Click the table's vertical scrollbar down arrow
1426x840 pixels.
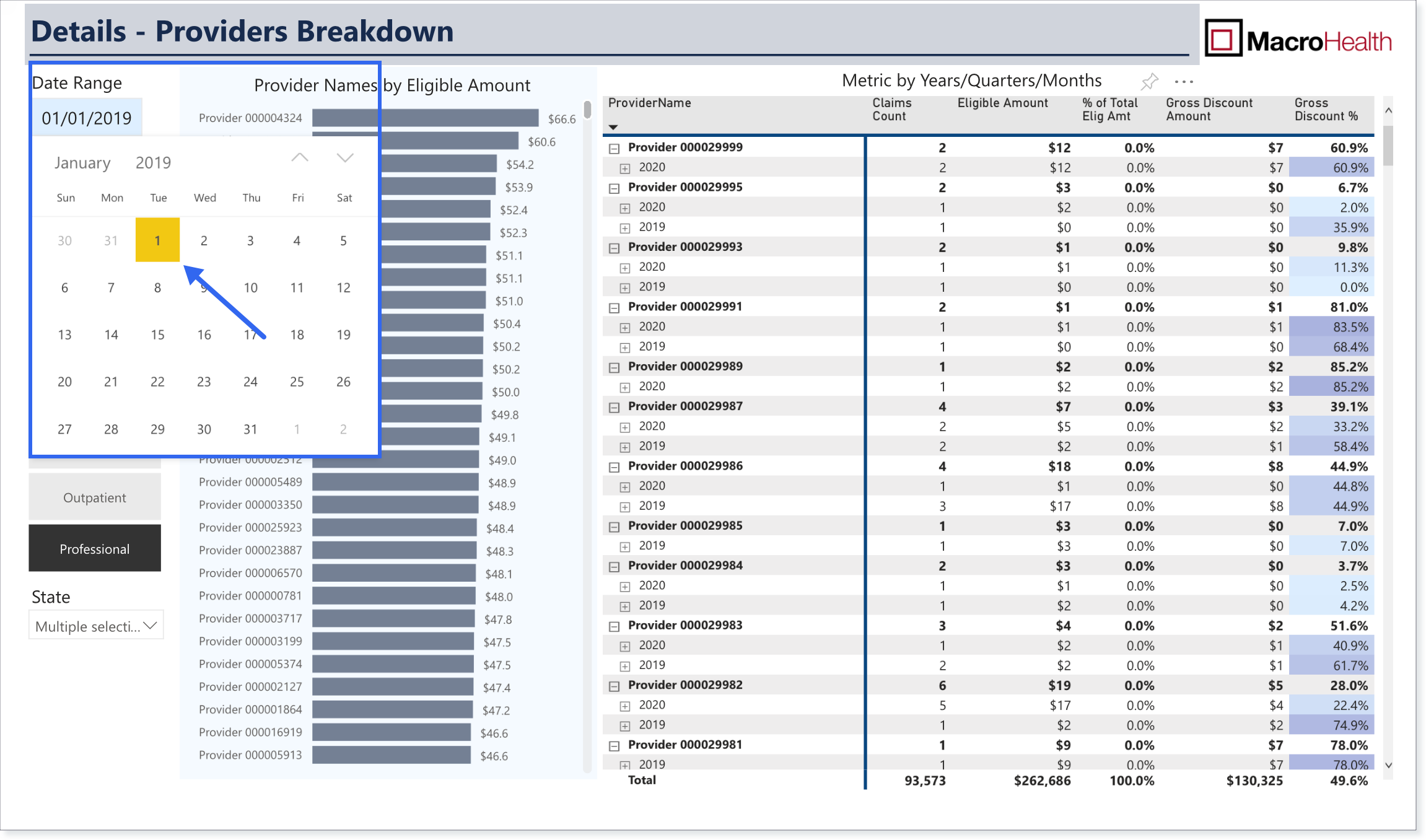1388,766
